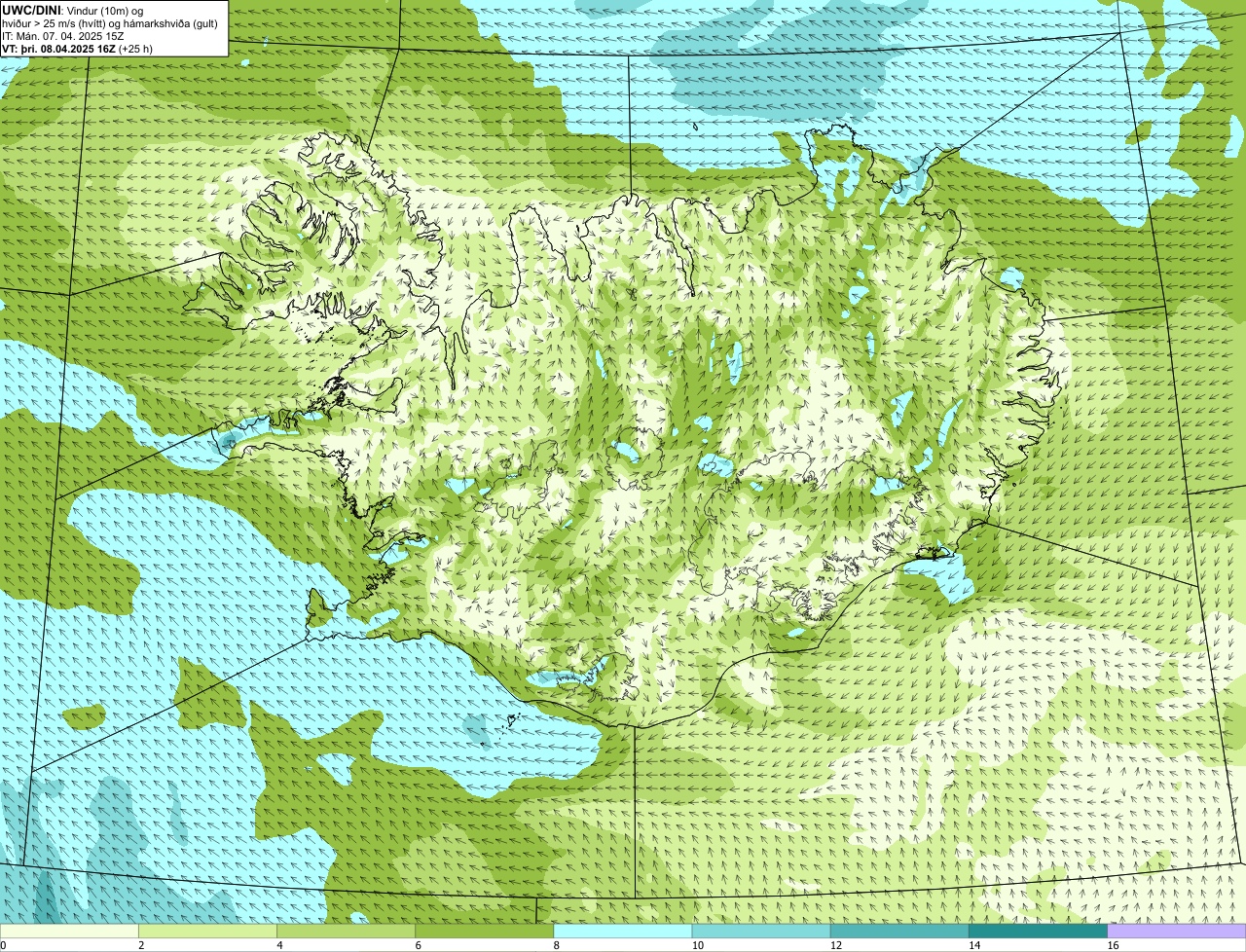Click the light cyan 8–10 m/s legend swatch
The image size is (1246, 952).
click(x=623, y=931)
